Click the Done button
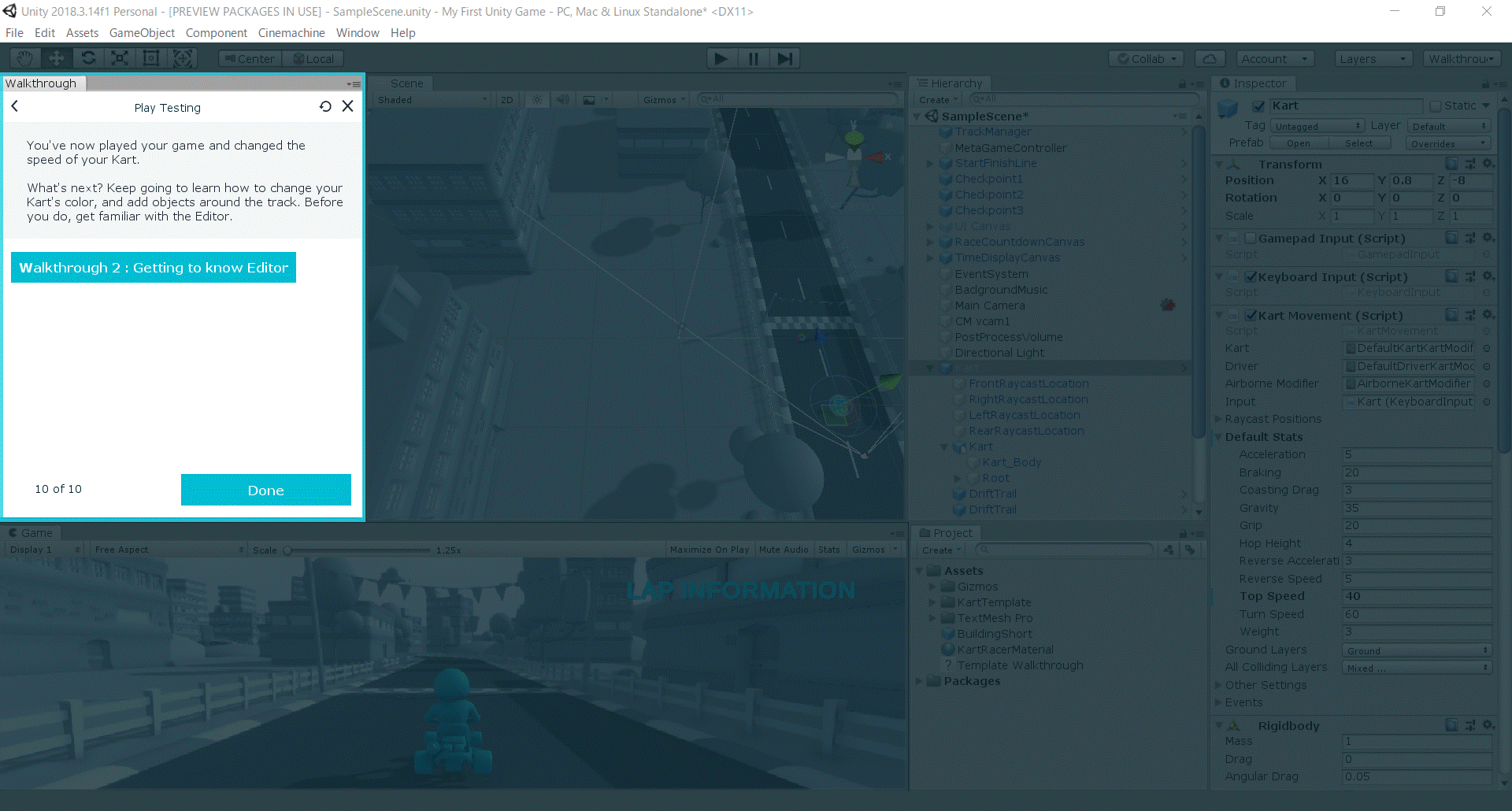Screen dimensions: 1512x811 coord(266,490)
